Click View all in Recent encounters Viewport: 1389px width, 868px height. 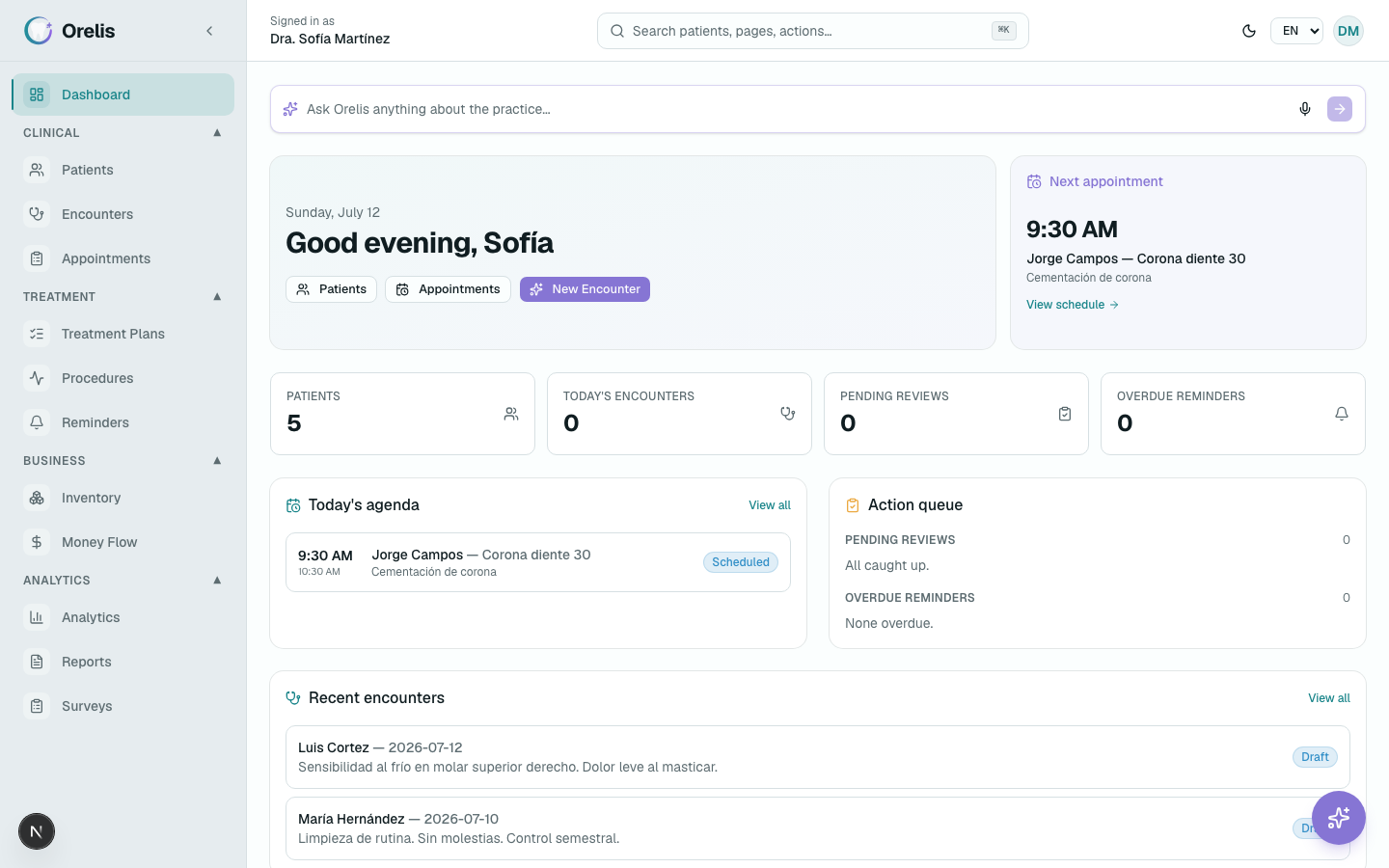1329,698
